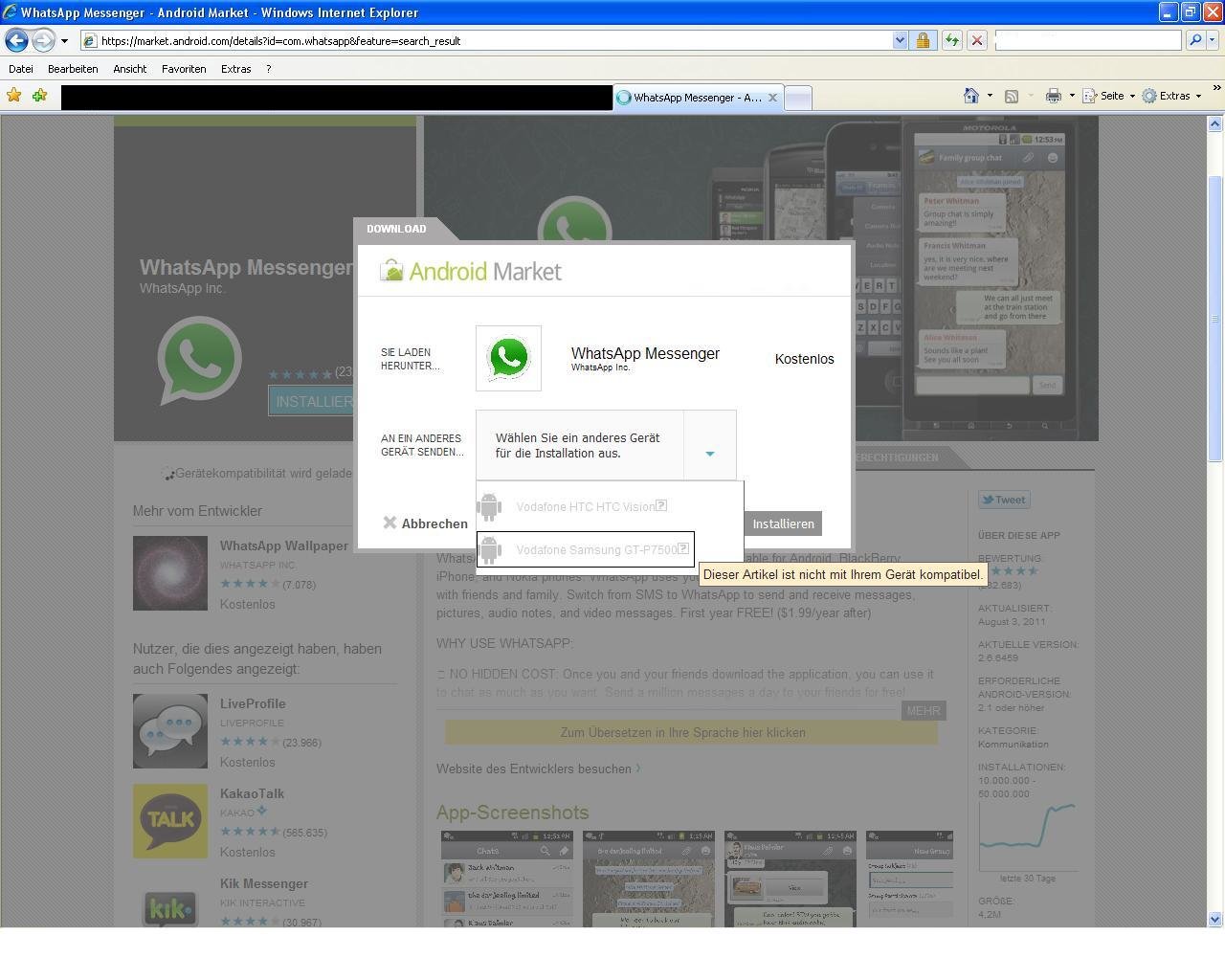This screenshot has width=1225, height=980.
Task: Click the Refresh page icon
Action: pyautogui.click(x=951, y=40)
